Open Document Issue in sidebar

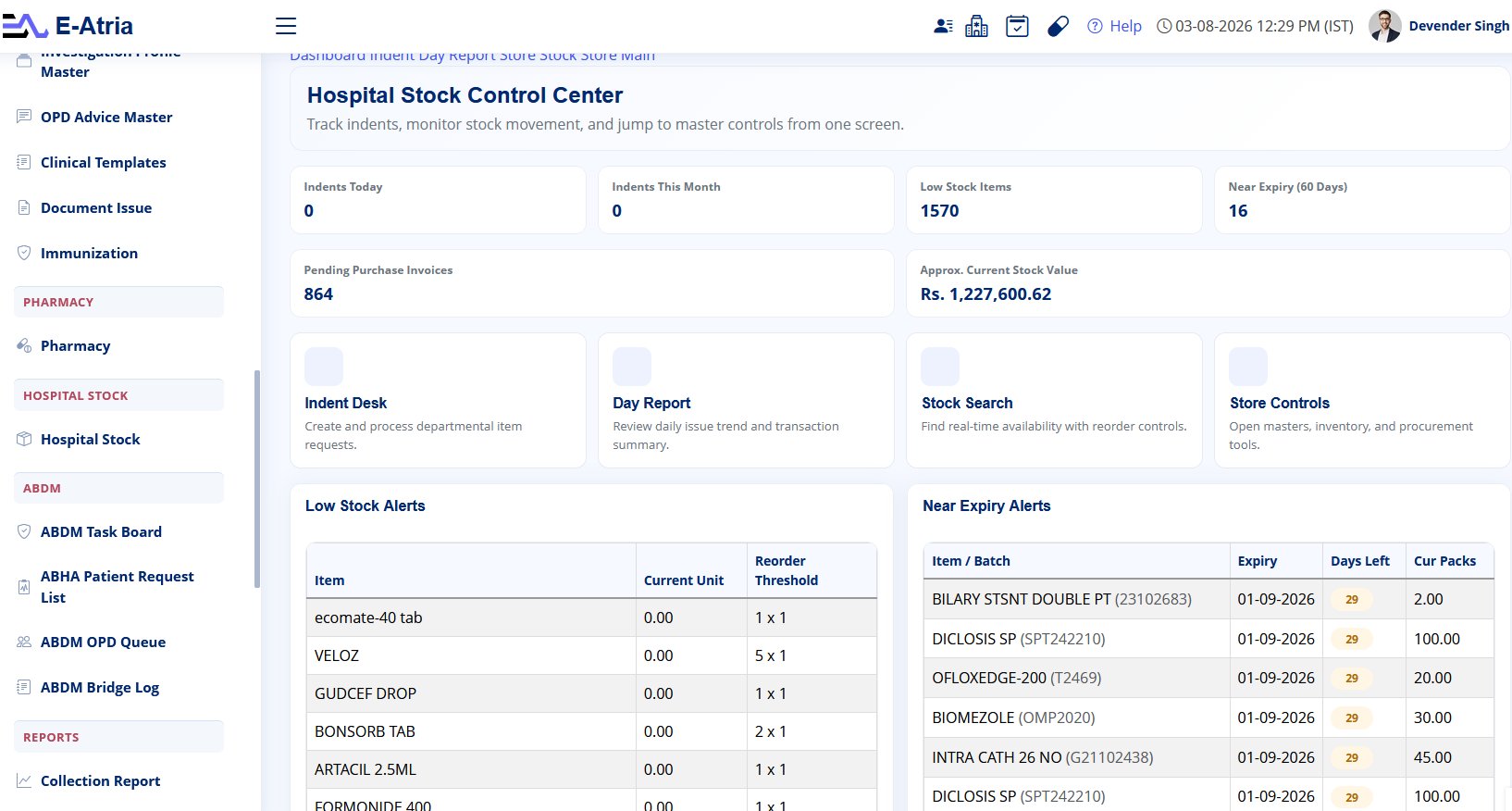click(x=96, y=207)
